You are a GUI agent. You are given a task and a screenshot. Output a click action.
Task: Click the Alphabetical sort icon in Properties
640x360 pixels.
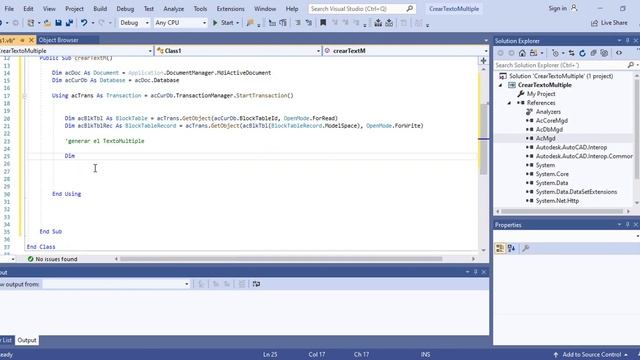click(x=511, y=248)
